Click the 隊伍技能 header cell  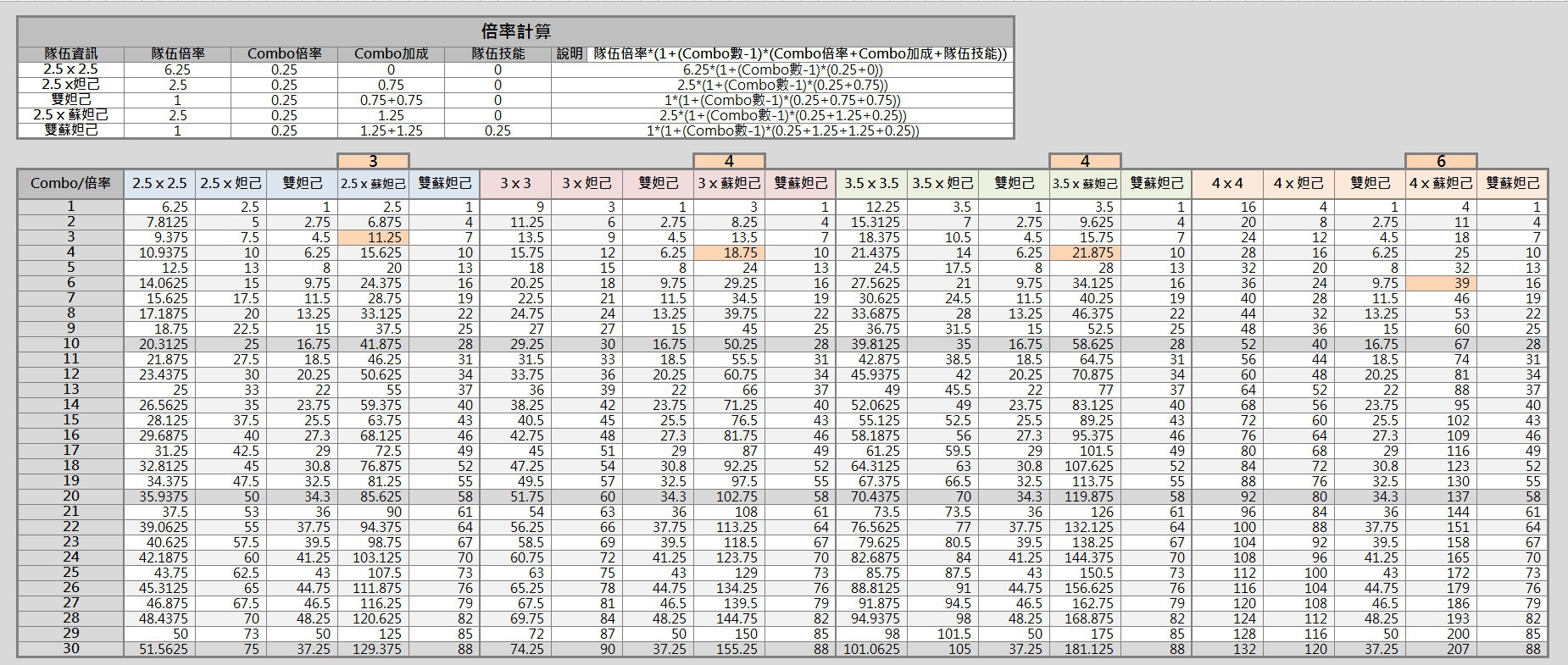pyautogui.click(x=498, y=53)
